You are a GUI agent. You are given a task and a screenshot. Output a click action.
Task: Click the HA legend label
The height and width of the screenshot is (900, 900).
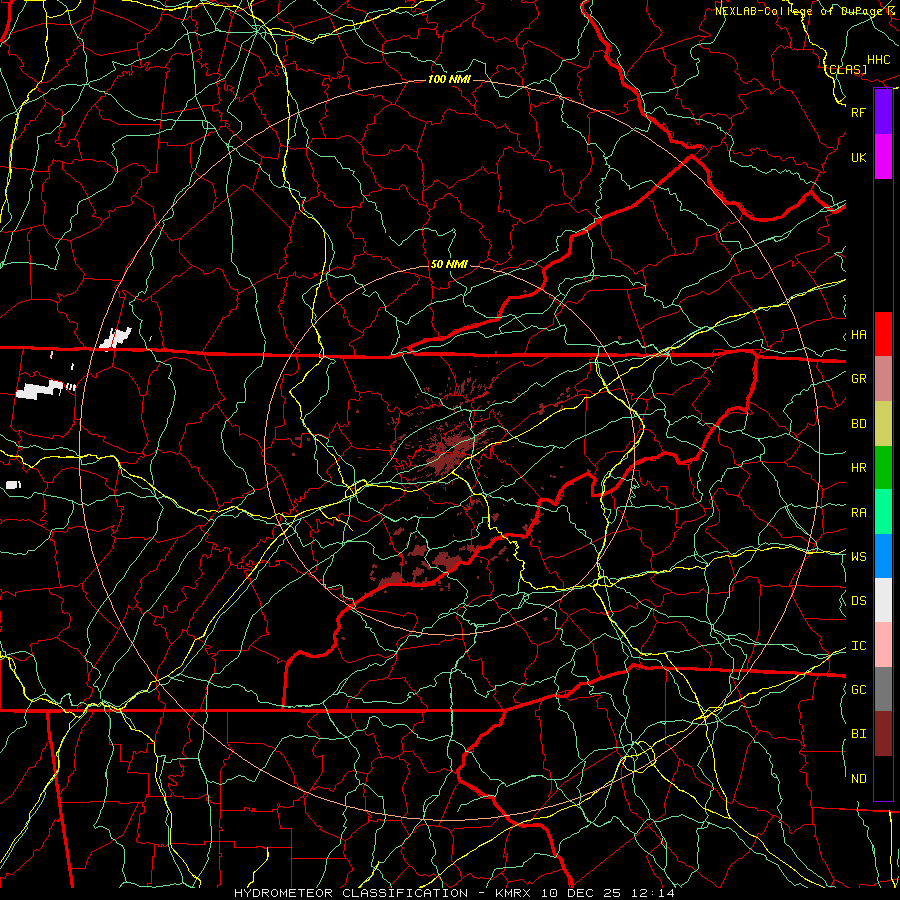click(858, 335)
